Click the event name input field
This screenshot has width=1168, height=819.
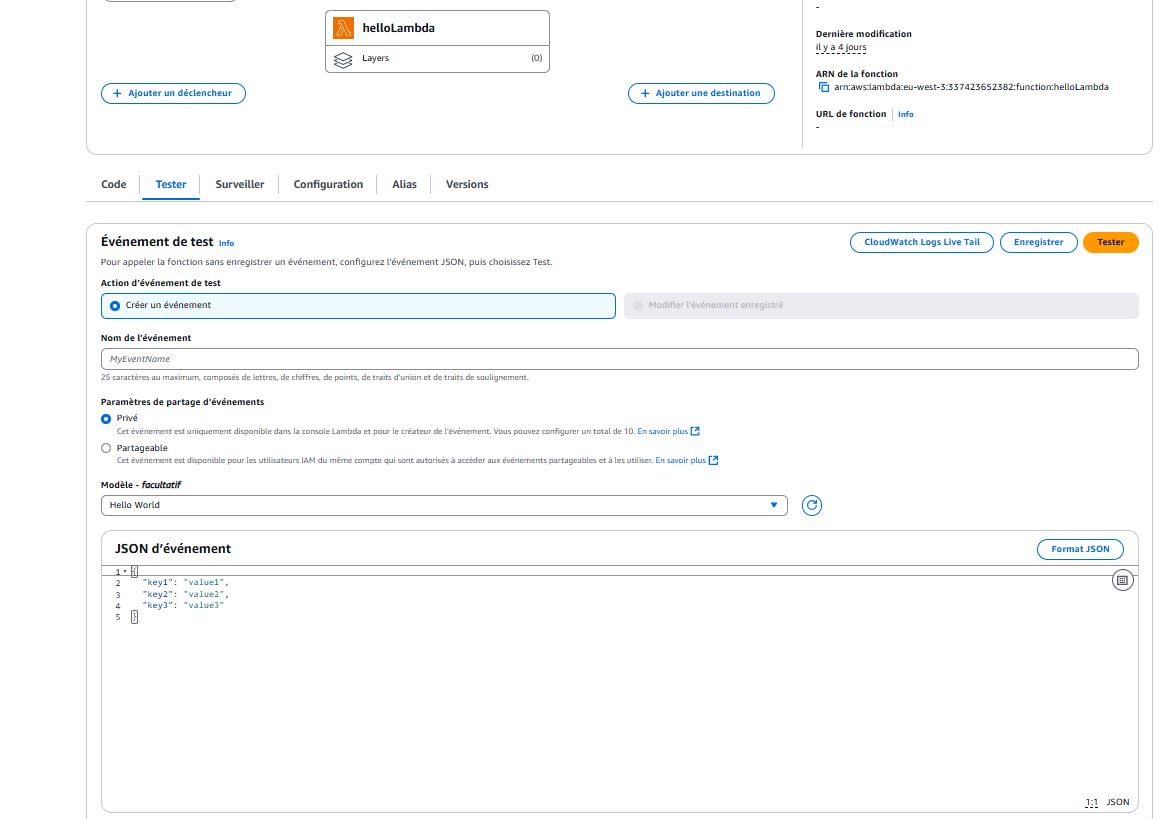coord(619,359)
